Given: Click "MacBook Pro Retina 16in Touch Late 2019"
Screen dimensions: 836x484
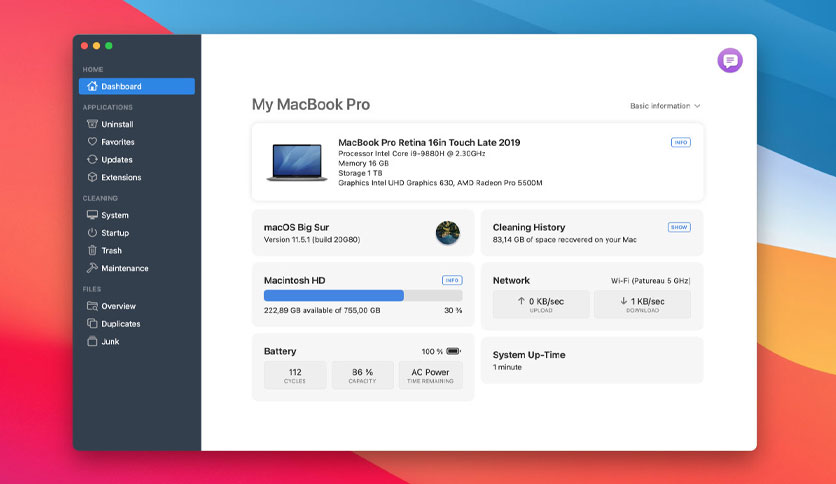Looking at the screenshot, I should [429, 142].
